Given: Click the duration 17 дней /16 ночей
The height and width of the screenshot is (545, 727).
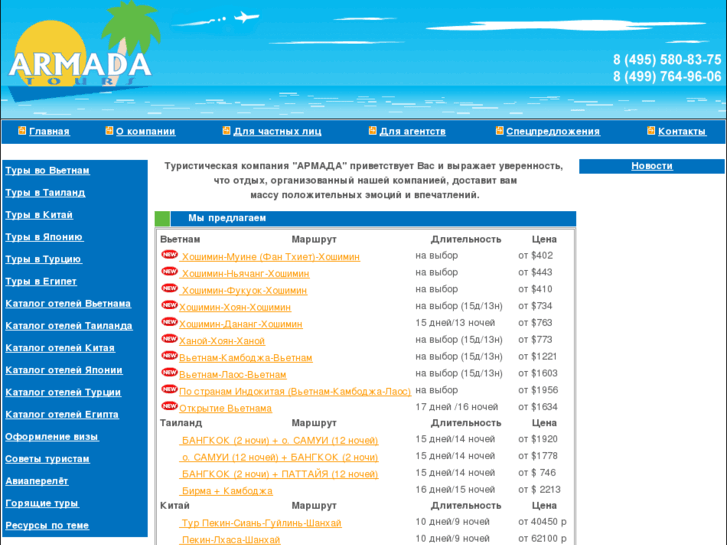Looking at the screenshot, I should pyautogui.click(x=457, y=407).
